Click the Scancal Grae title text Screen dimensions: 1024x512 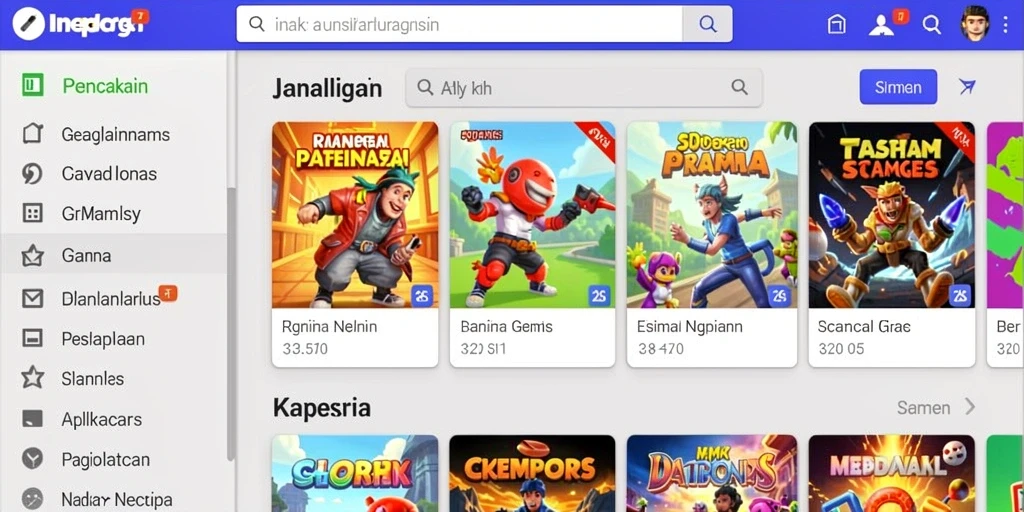864,326
